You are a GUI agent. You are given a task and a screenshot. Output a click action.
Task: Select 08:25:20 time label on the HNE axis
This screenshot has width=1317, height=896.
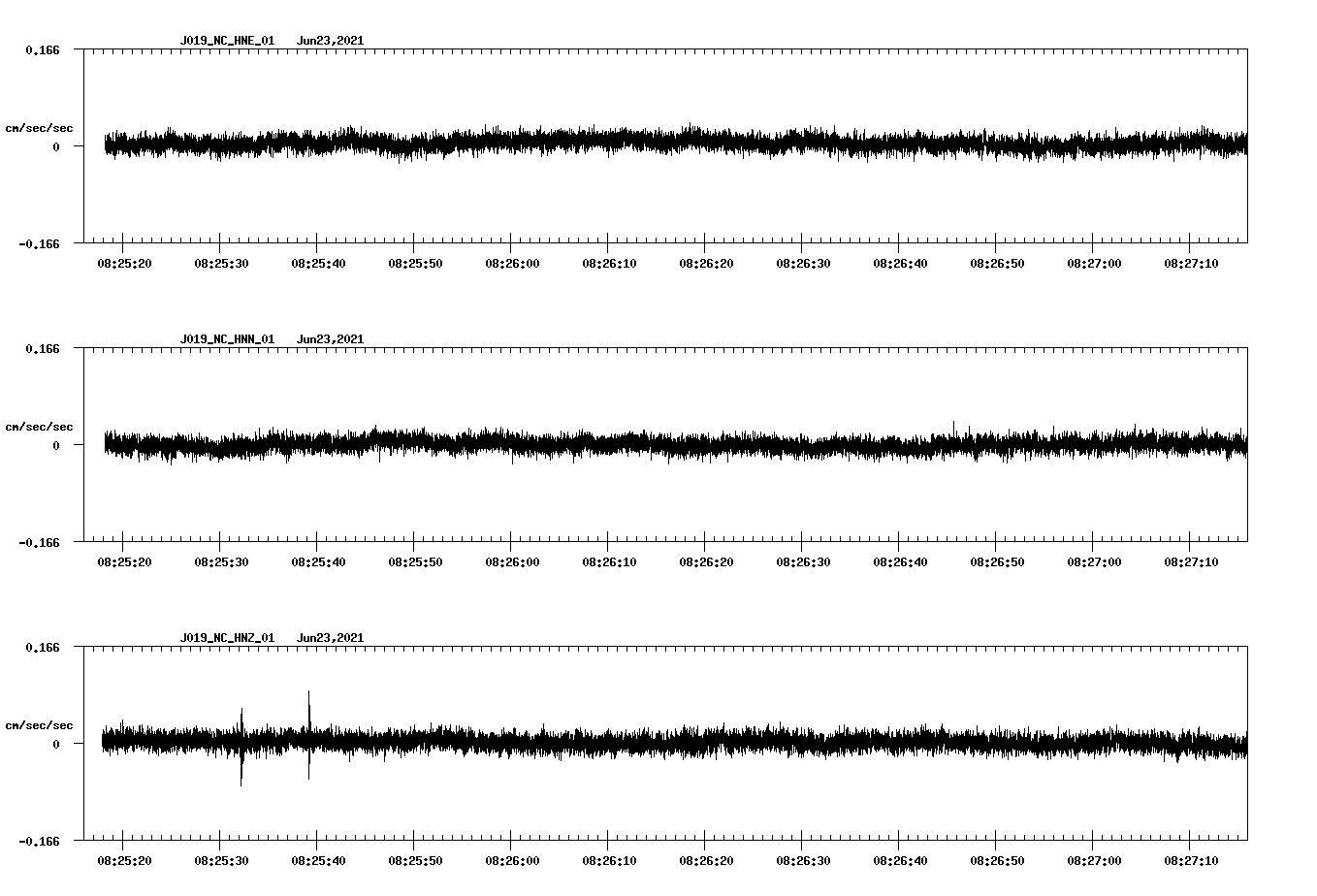[x=123, y=264]
